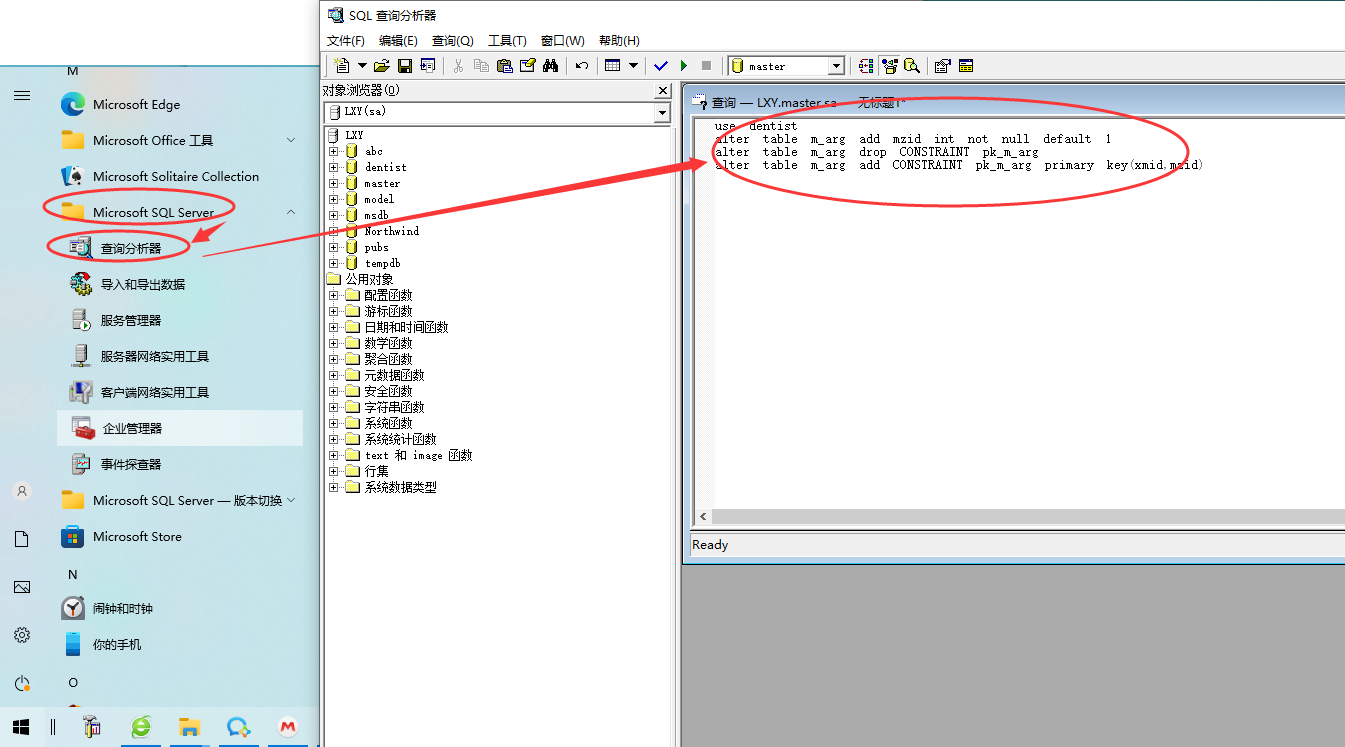Open the 编辑(E) menu

click(x=398, y=41)
